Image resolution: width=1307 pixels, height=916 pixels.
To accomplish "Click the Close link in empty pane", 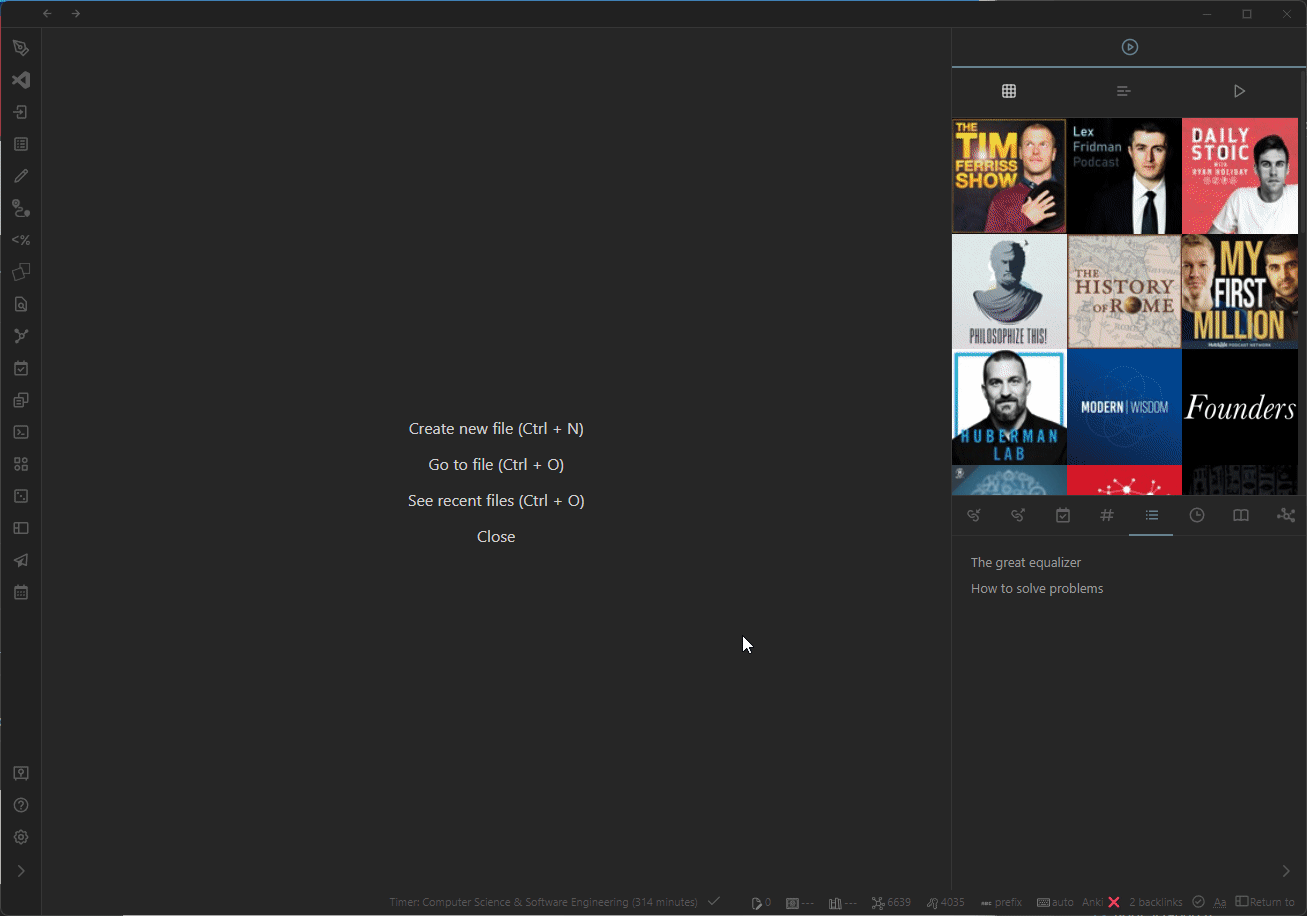I will click(x=496, y=536).
